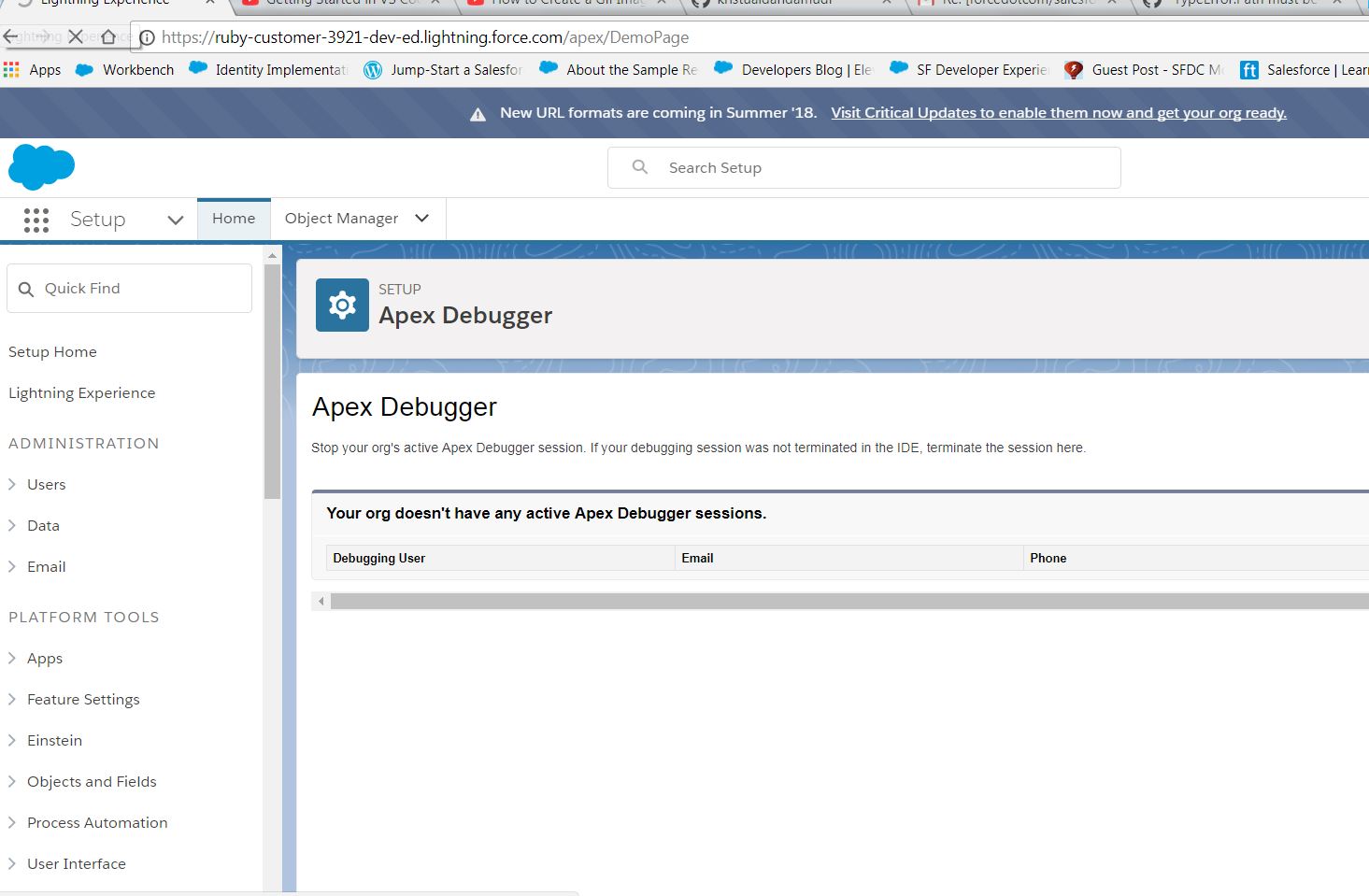This screenshot has width=1369, height=896.
Task: Select the Home tab in Setup
Action: click(234, 218)
